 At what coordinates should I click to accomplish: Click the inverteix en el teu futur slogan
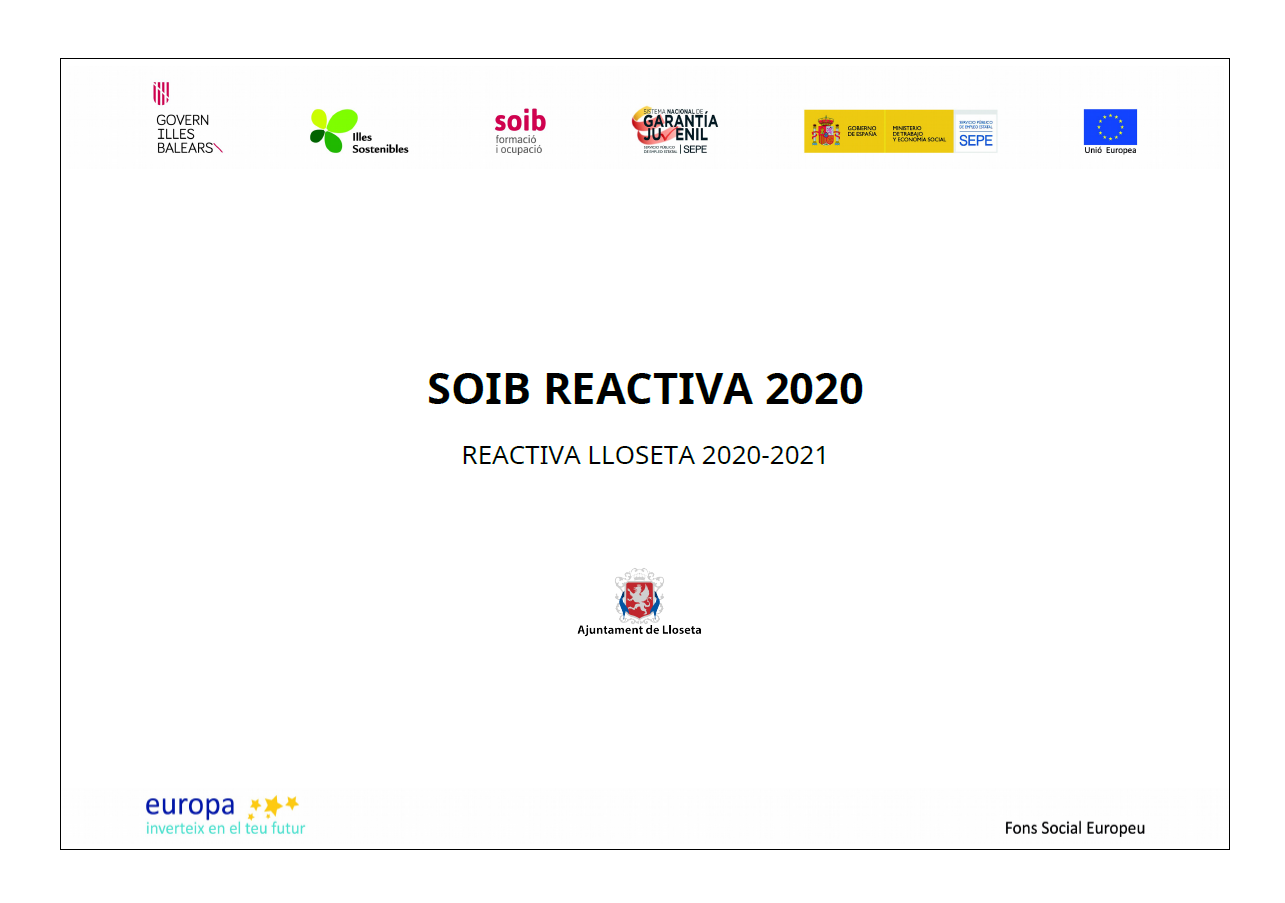pos(226,828)
